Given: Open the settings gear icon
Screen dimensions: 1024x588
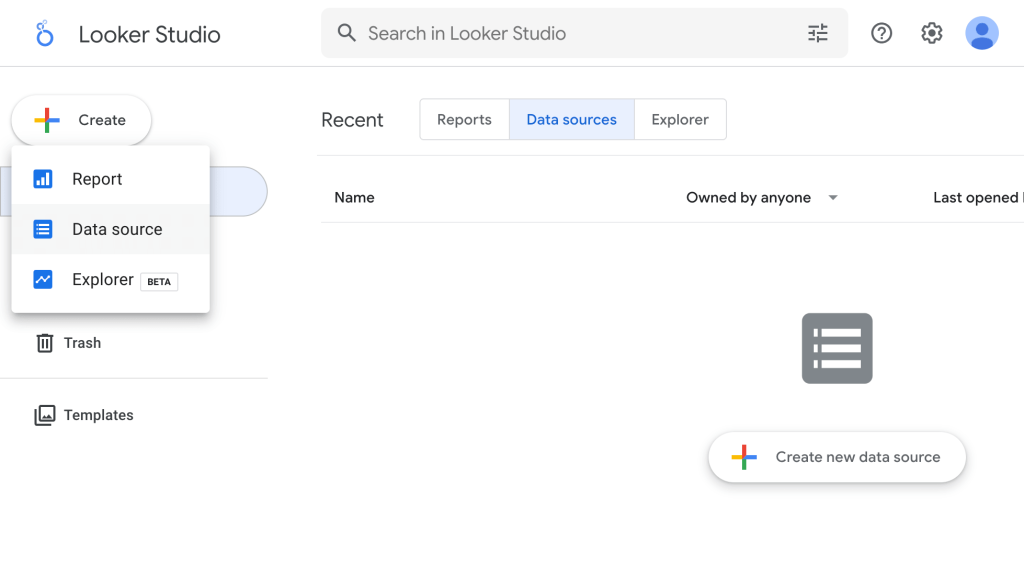Looking at the screenshot, I should click(x=931, y=33).
